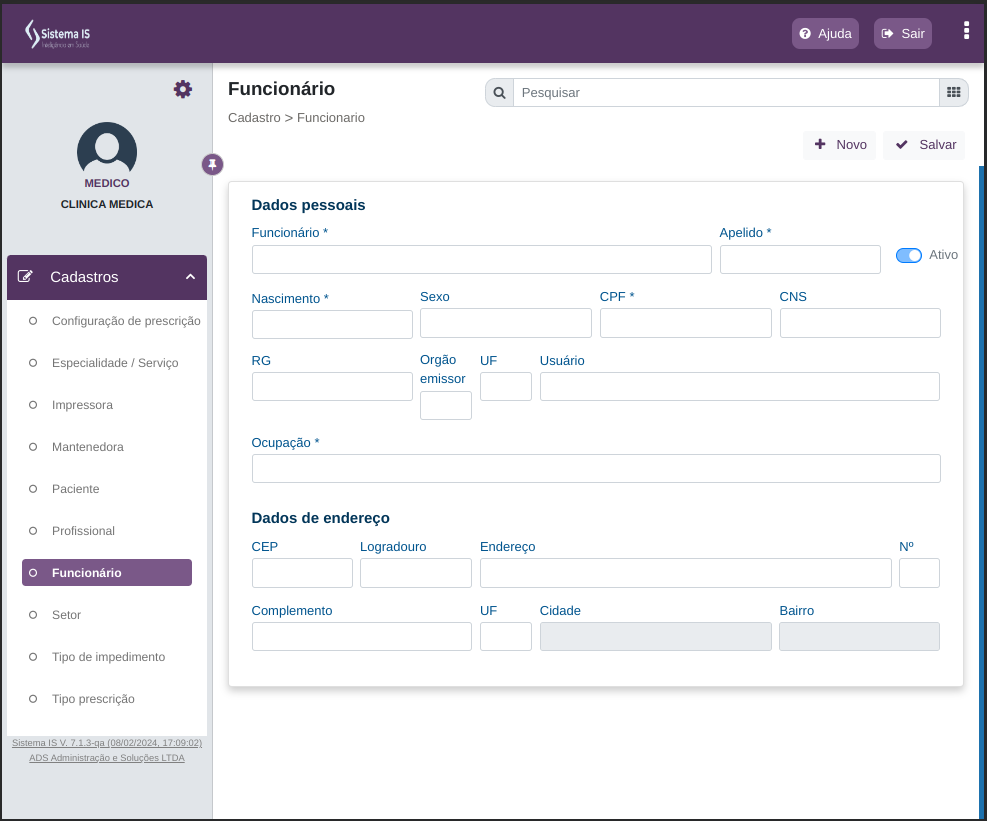This screenshot has width=987, height=821.
Task: Select Paciente in Cadastros menu
Action: (x=76, y=489)
